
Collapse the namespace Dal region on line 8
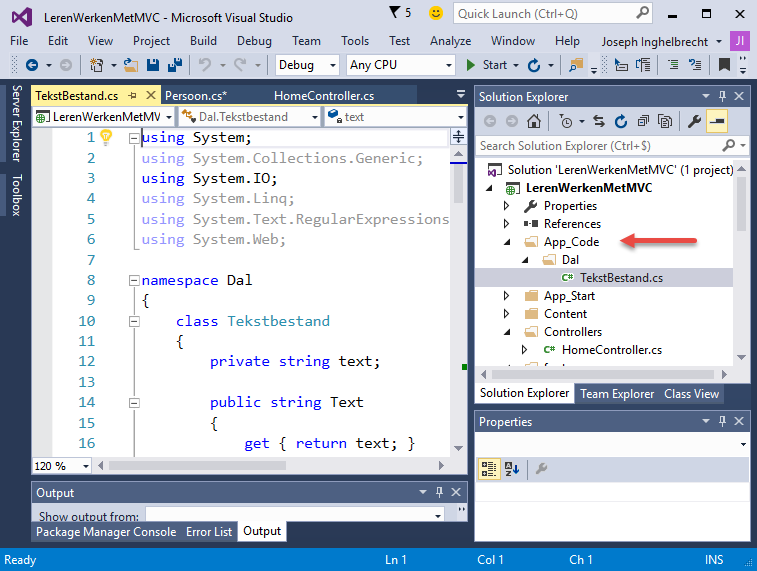point(134,280)
